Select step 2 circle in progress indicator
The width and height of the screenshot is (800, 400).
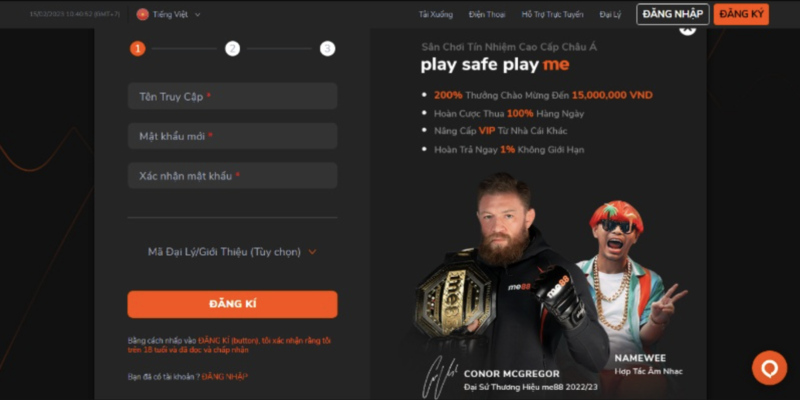(x=232, y=48)
